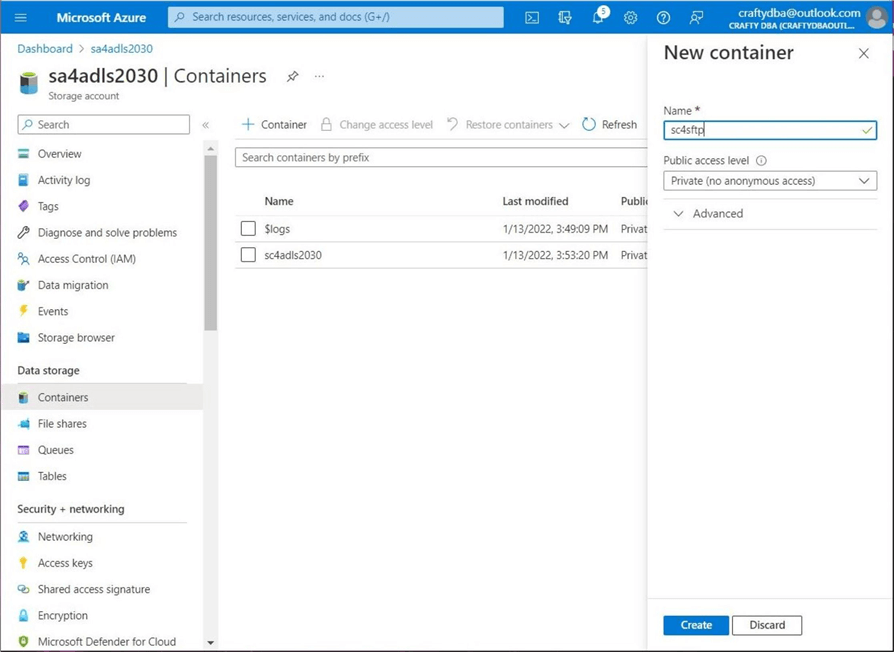
Task: Select the sc4adls2030 container checkbox
Action: 248,255
